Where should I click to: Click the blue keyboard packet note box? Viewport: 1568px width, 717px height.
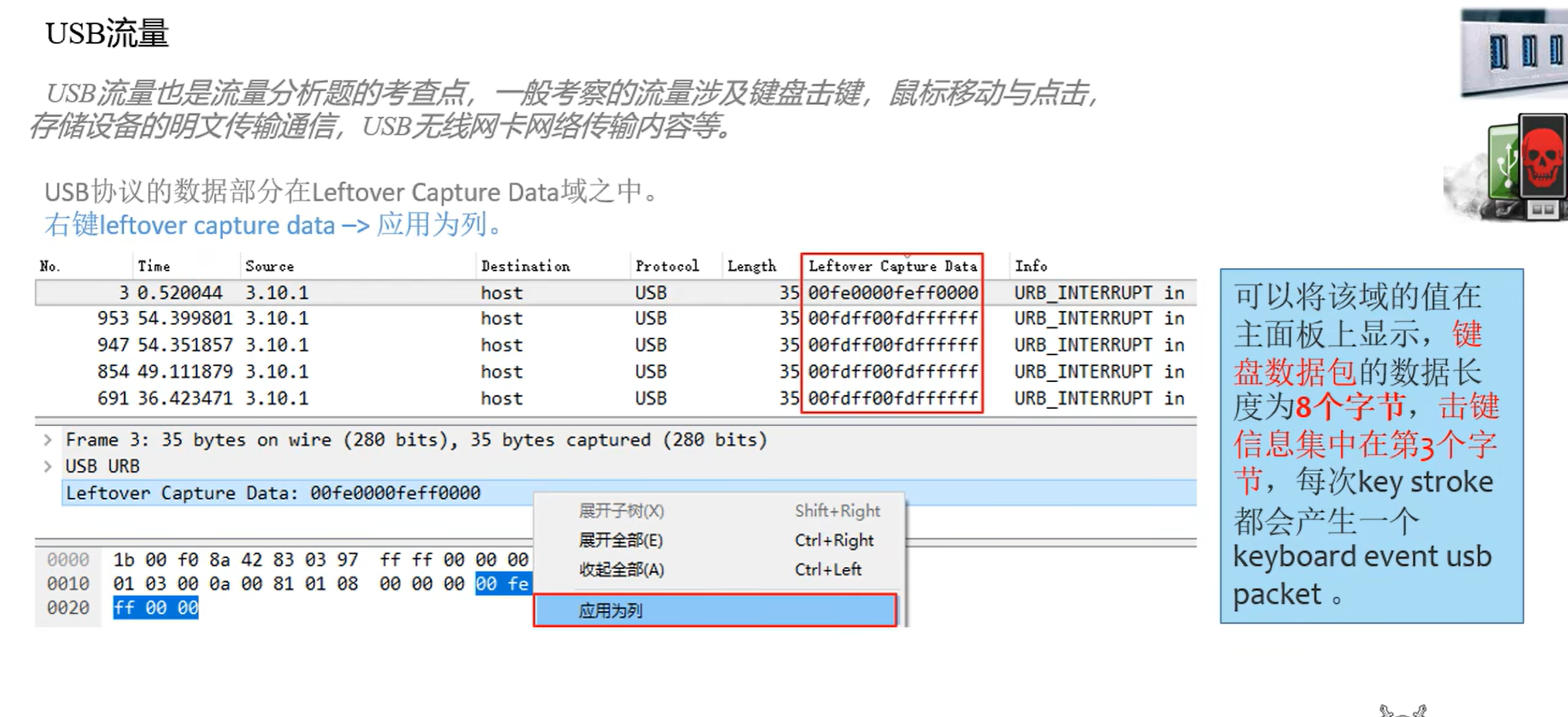click(x=1371, y=446)
